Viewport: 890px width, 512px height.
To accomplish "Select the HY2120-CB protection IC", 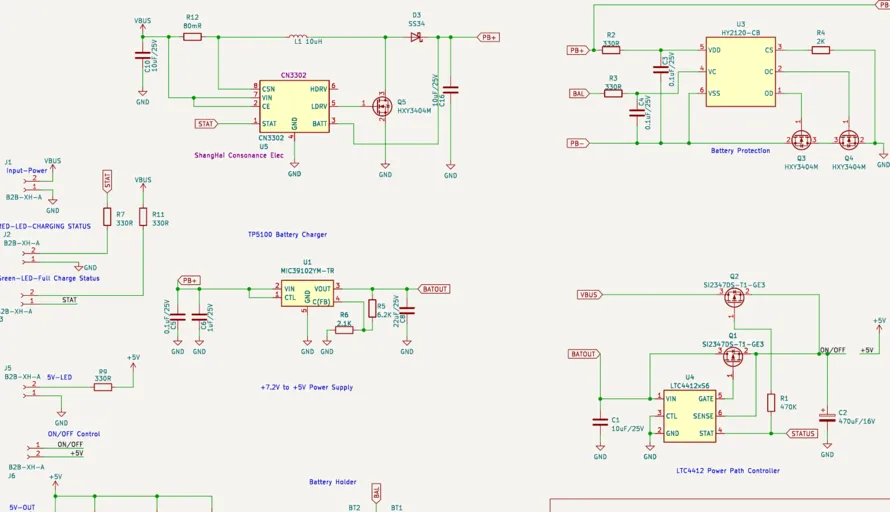I will pos(741,72).
